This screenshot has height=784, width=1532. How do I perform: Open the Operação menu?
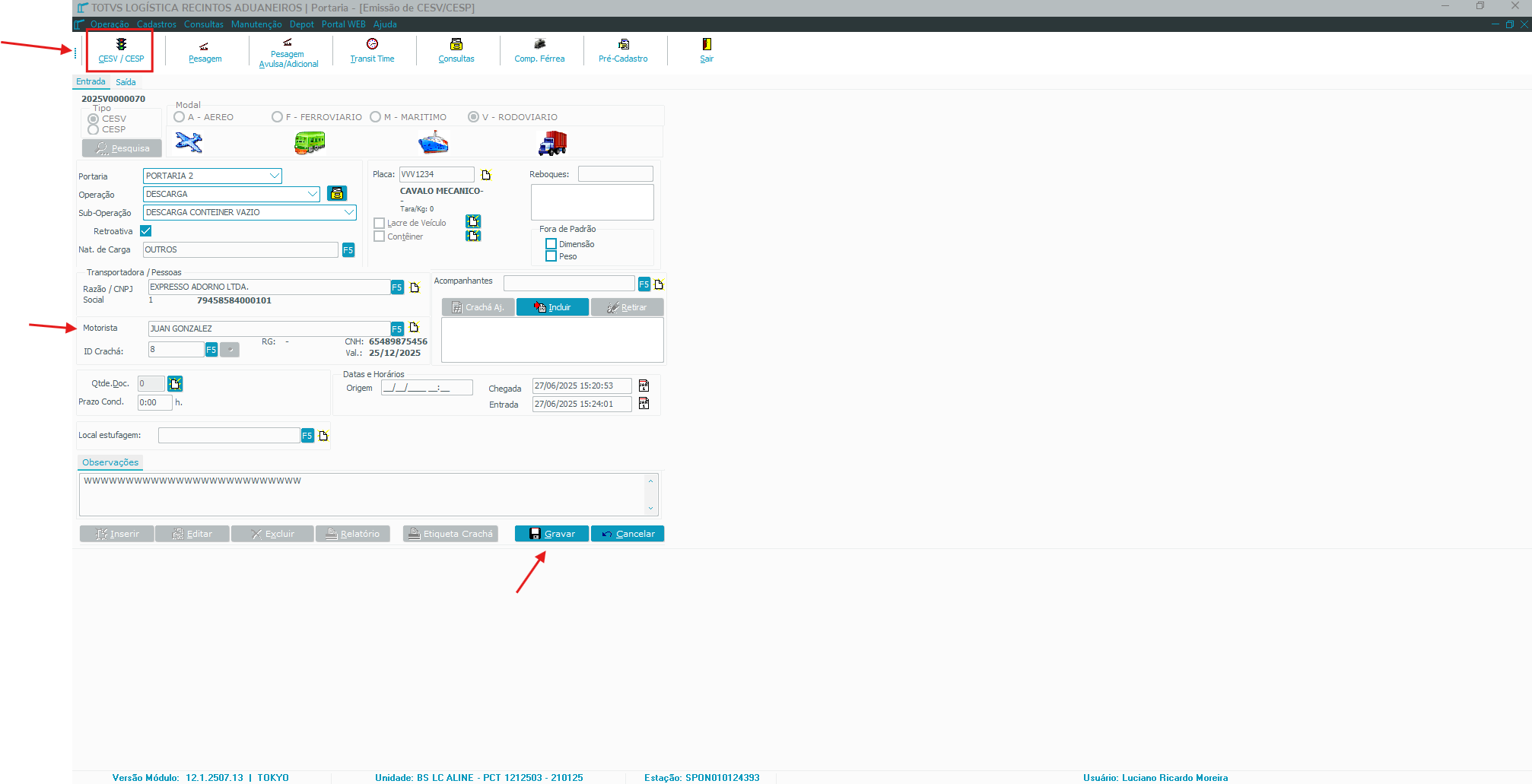tap(110, 24)
